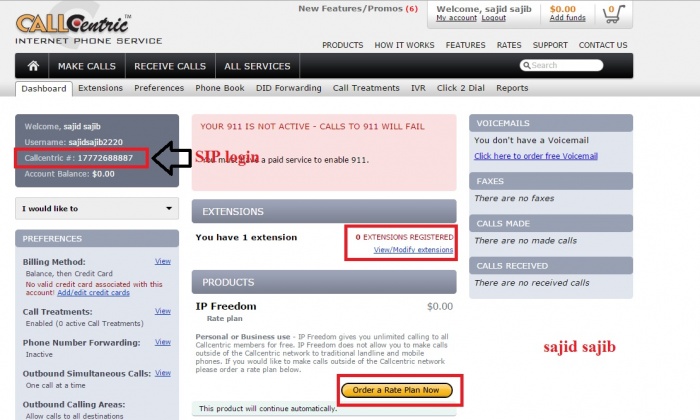Image resolution: width=700 pixels, height=420 pixels.
Task: Click View link for Phone Number Forwarding
Action: click(162, 342)
